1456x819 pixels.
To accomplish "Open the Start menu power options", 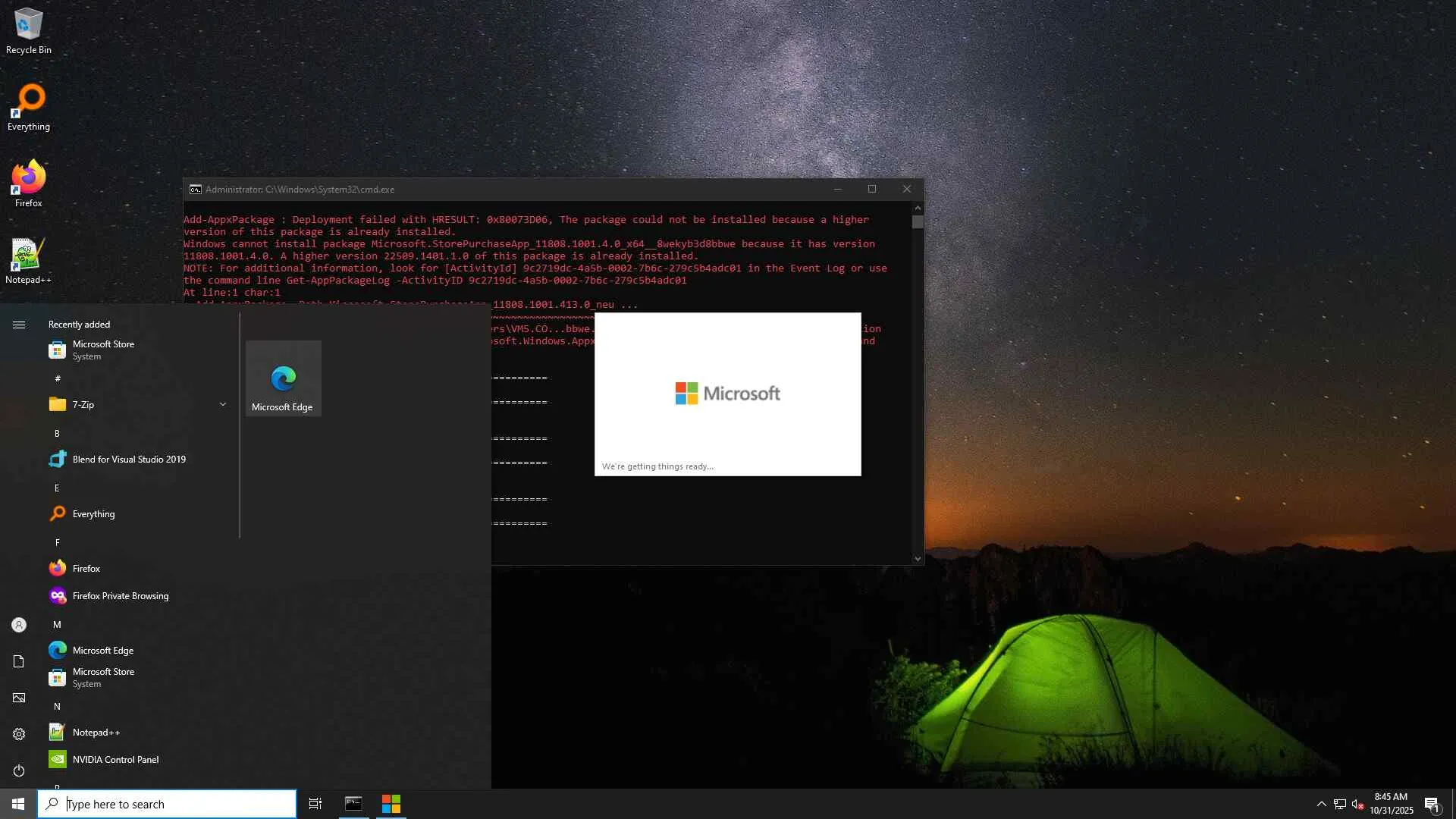I will pyautogui.click(x=19, y=770).
